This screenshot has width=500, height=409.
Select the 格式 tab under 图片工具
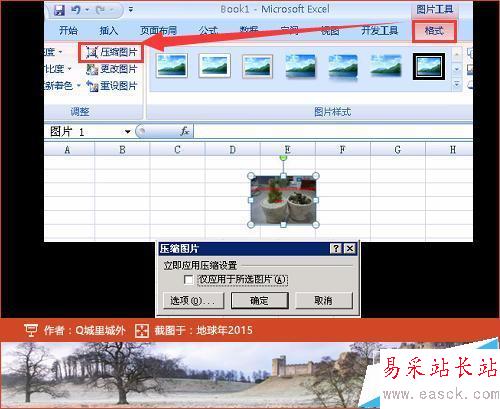tap(434, 31)
